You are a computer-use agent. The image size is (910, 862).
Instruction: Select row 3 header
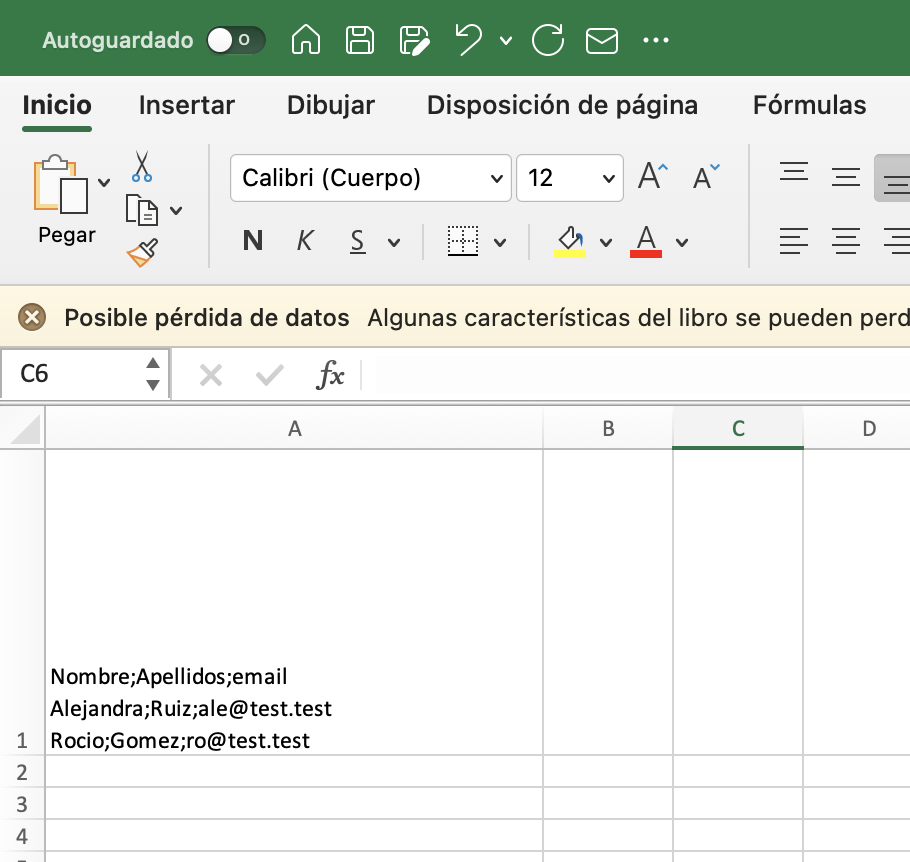(x=22, y=803)
